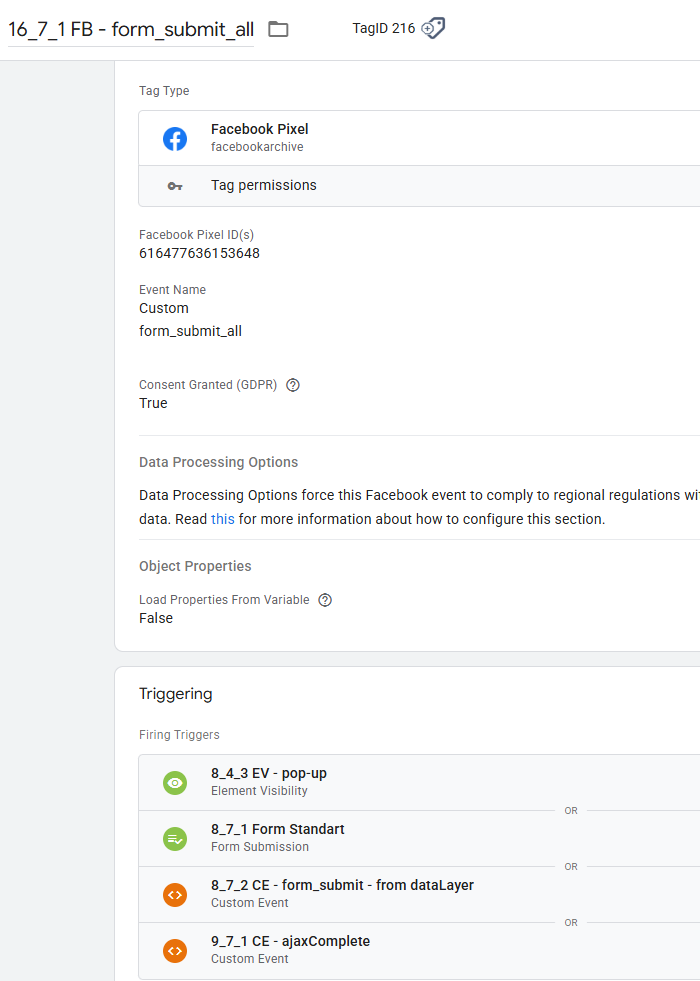This screenshot has width=700, height=981.
Task: Open trigger 8_7_1 Form Standart
Action: (278, 829)
